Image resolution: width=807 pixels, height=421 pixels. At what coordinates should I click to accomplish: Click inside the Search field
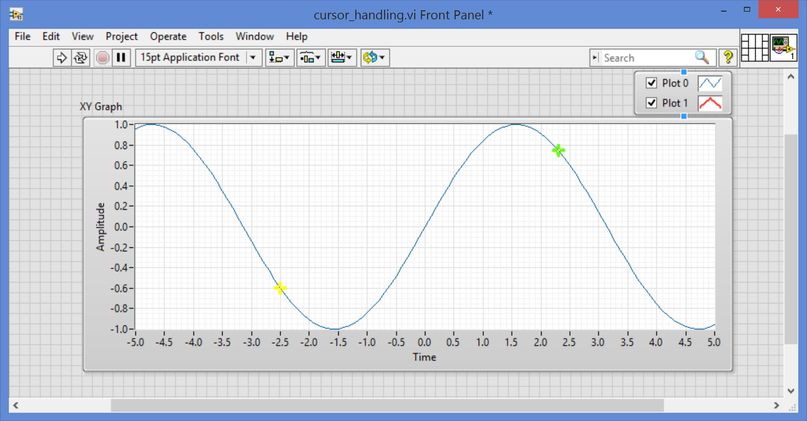pos(647,58)
